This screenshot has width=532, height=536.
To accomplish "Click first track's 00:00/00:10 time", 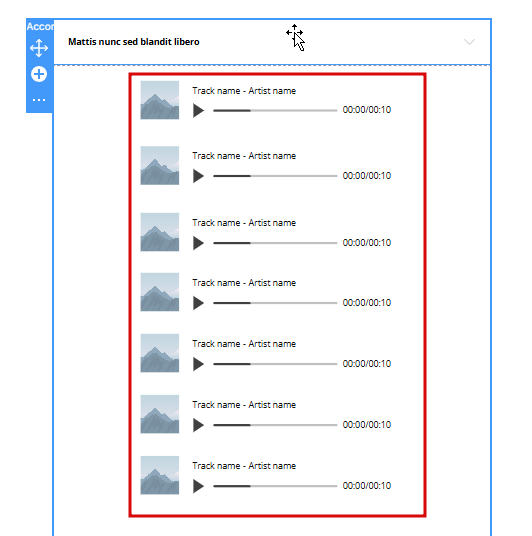I will point(367,110).
